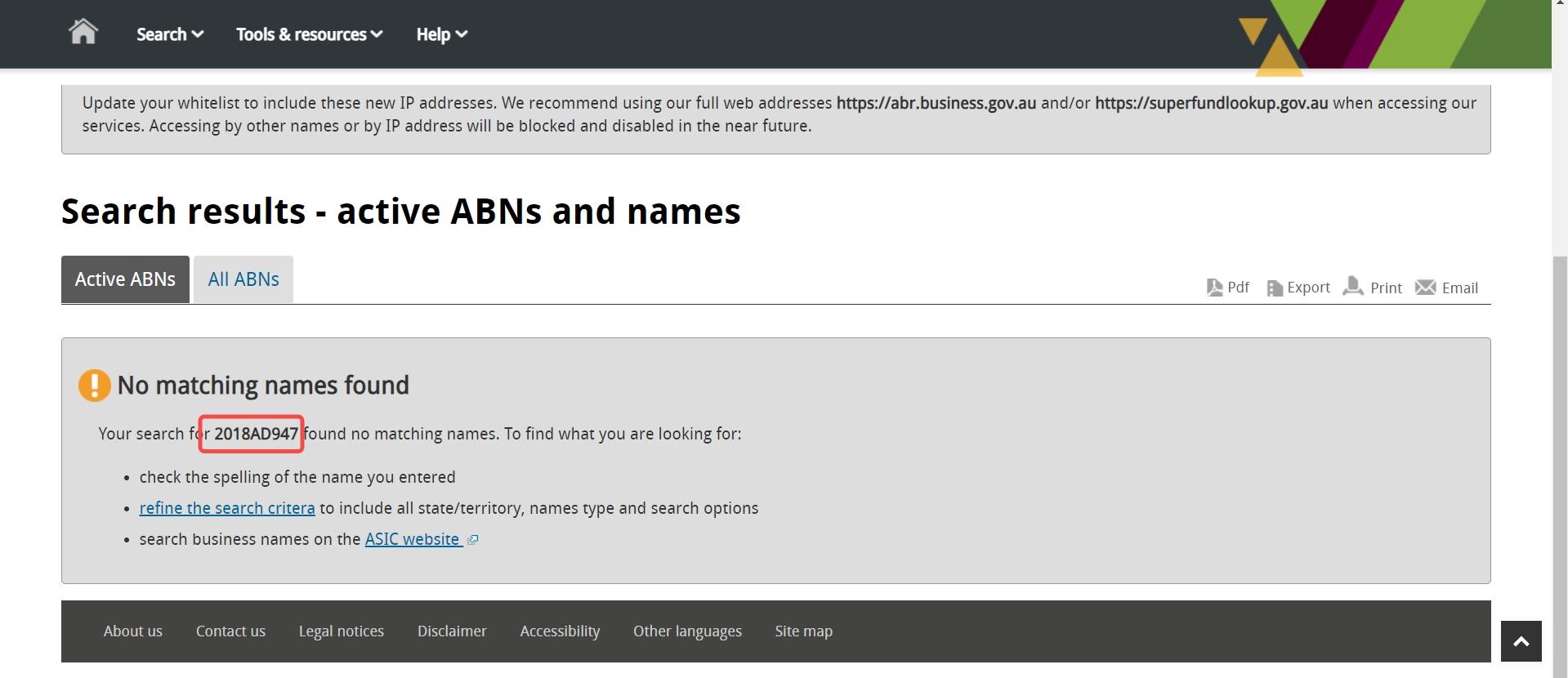Open the Help dropdown menu
Image resolution: width=1568 pixels, height=678 pixels.
click(442, 34)
